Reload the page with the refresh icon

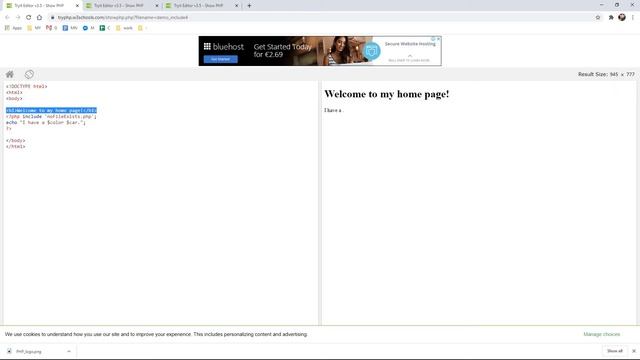coord(29,18)
